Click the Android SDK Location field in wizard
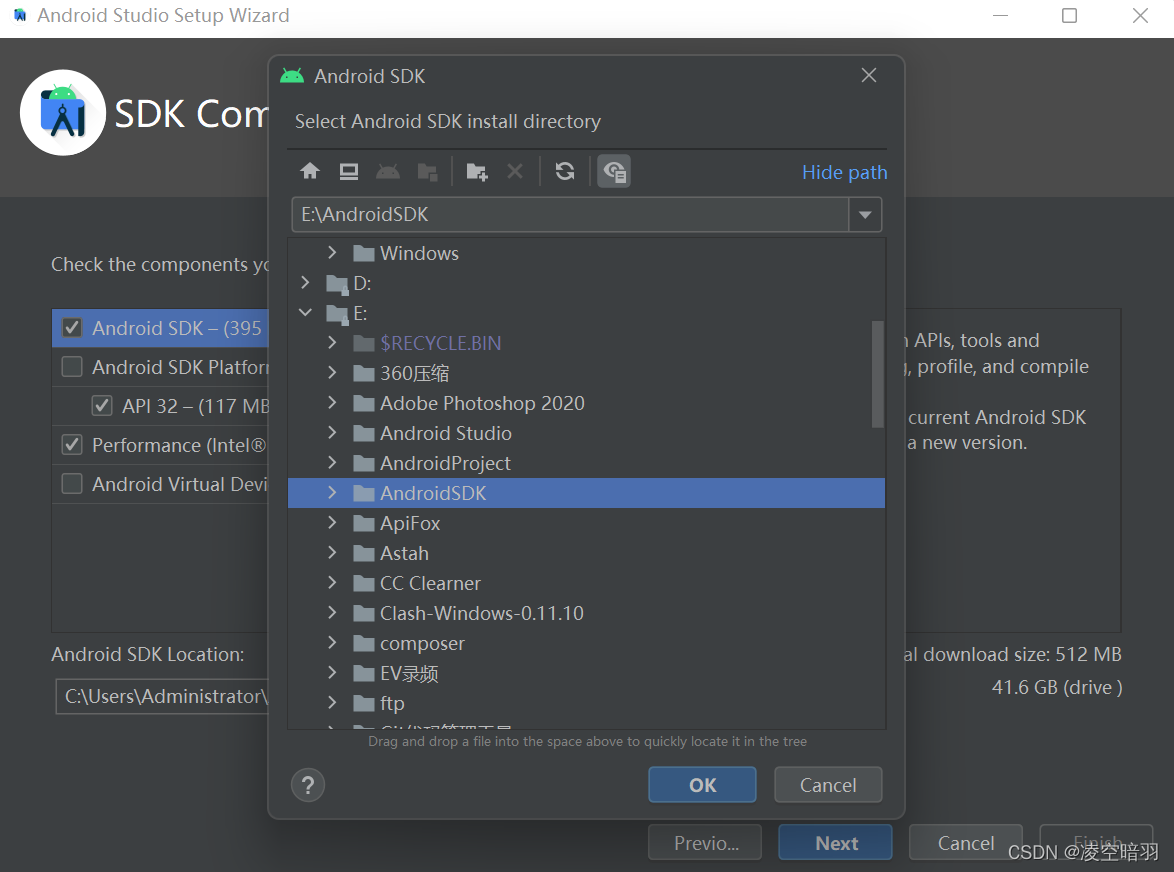Image resolution: width=1174 pixels, height=872 pixels. coord(162,697)
